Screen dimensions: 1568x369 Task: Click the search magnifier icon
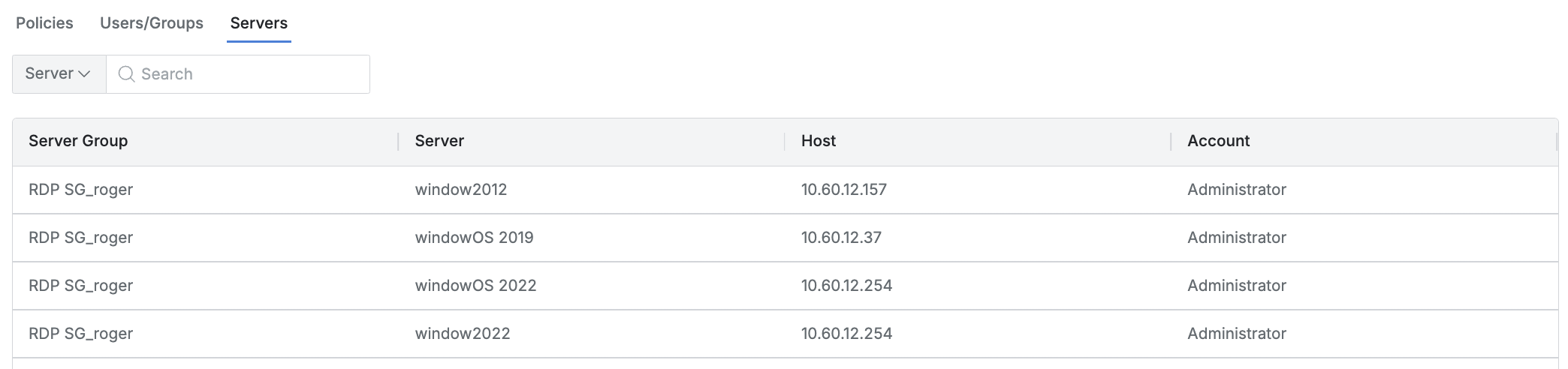tap(126, 74)
